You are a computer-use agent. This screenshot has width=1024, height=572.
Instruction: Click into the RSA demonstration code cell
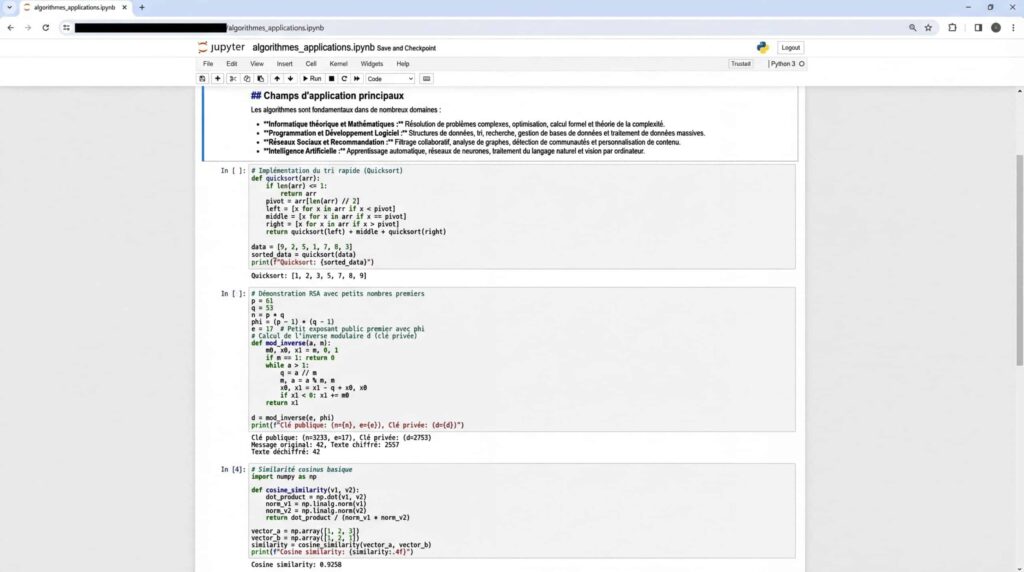(x=521, y=359)
